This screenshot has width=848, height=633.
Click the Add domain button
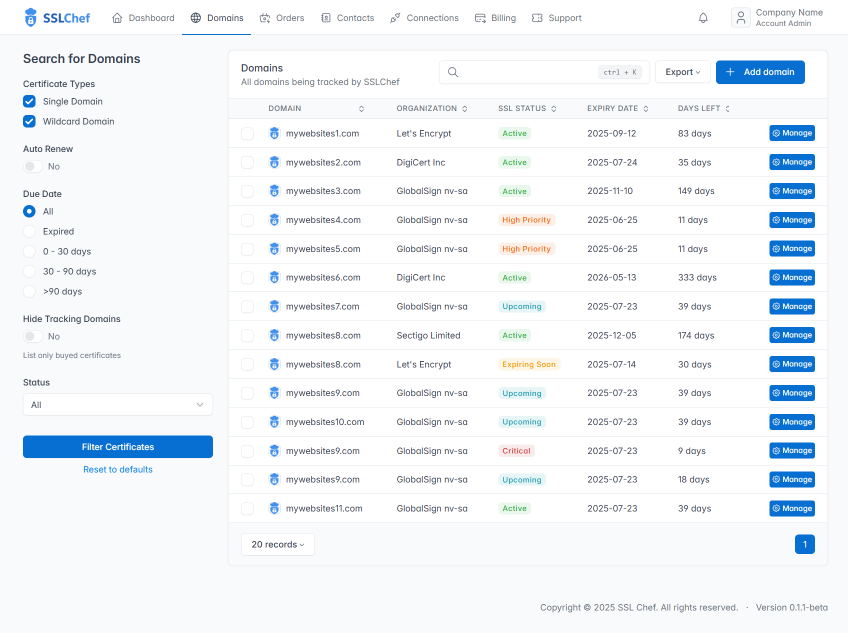click(760, 72)
